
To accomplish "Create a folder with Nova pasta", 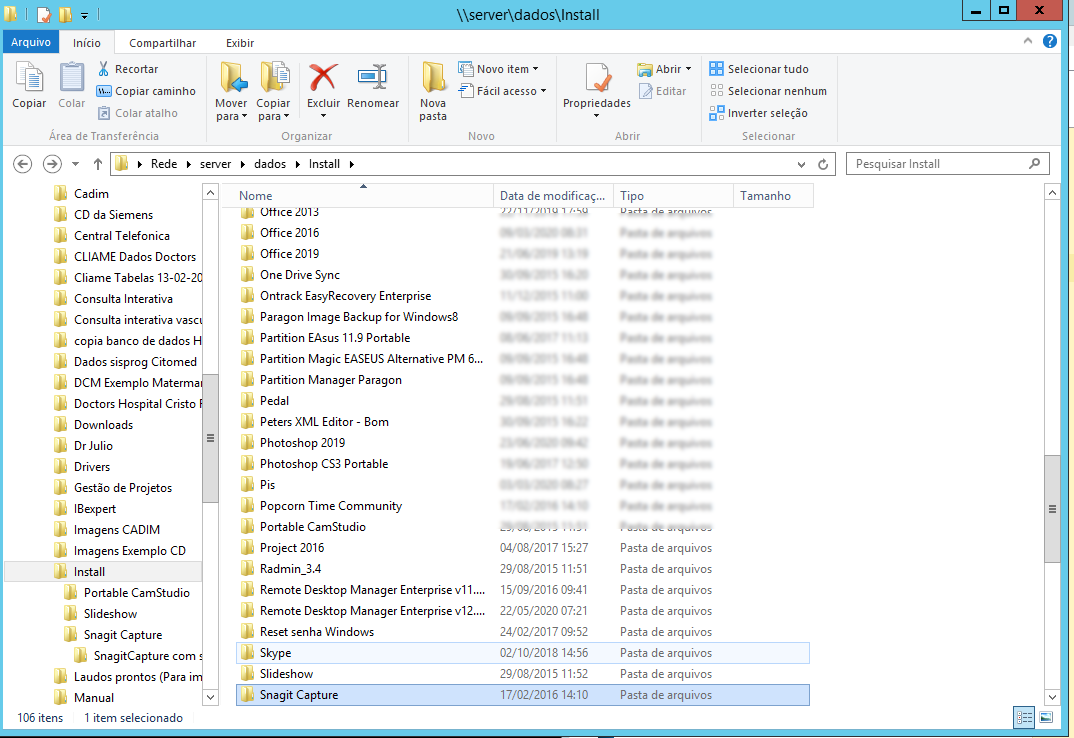I will tap(433, 92).
